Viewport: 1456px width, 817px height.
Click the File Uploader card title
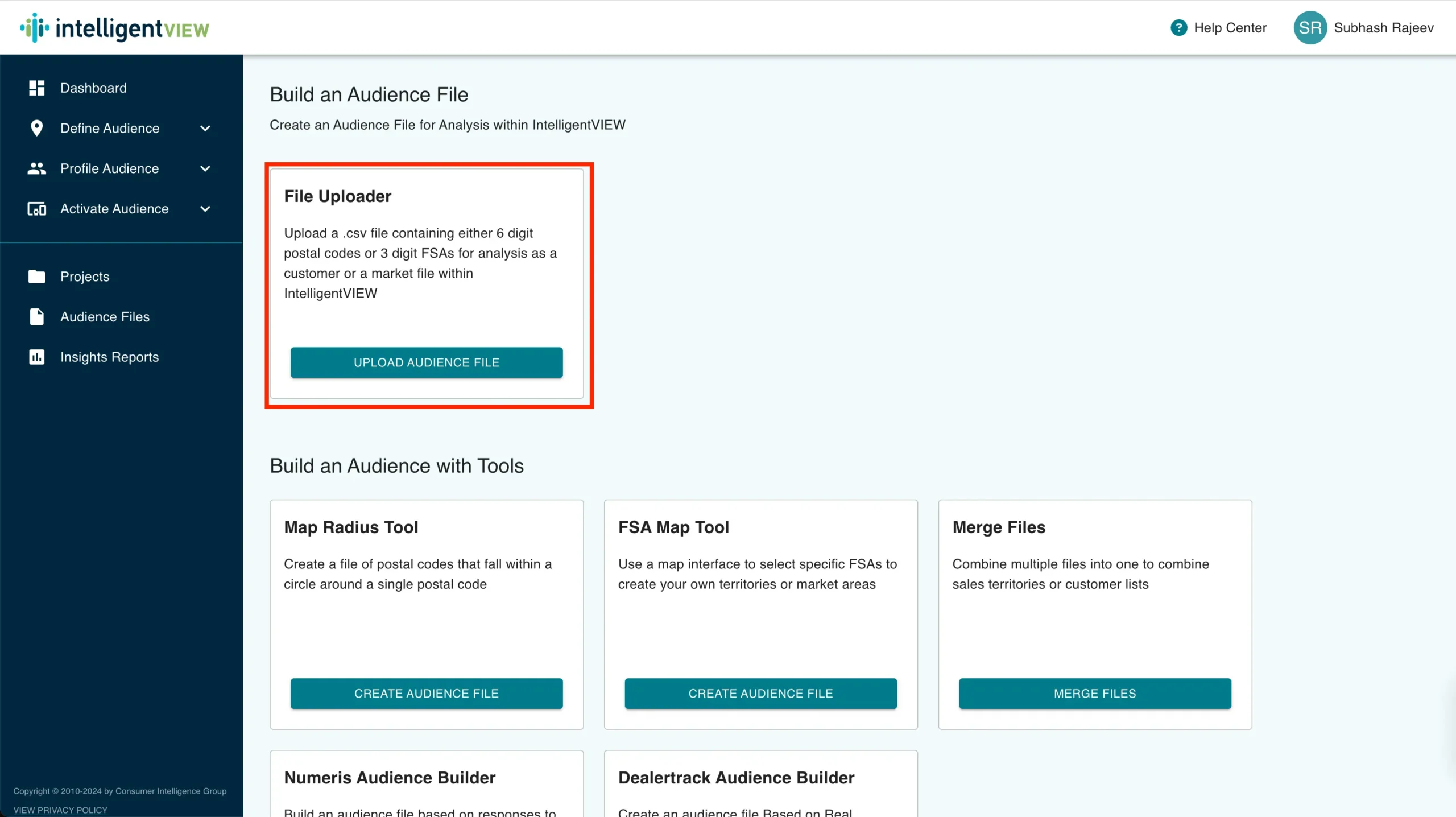click(338, 196)
